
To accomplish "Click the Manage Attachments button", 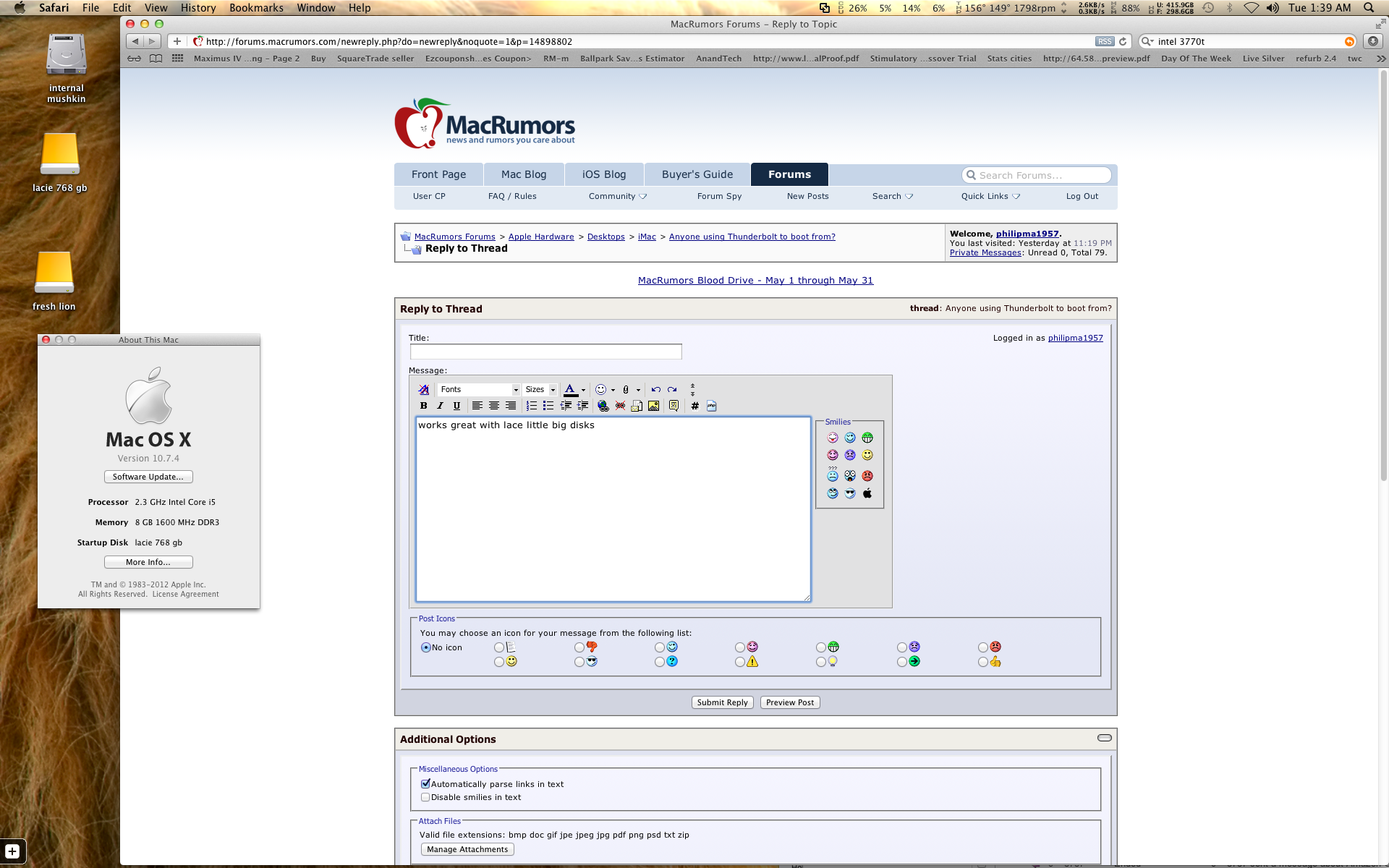I will (x=467, y=849).
